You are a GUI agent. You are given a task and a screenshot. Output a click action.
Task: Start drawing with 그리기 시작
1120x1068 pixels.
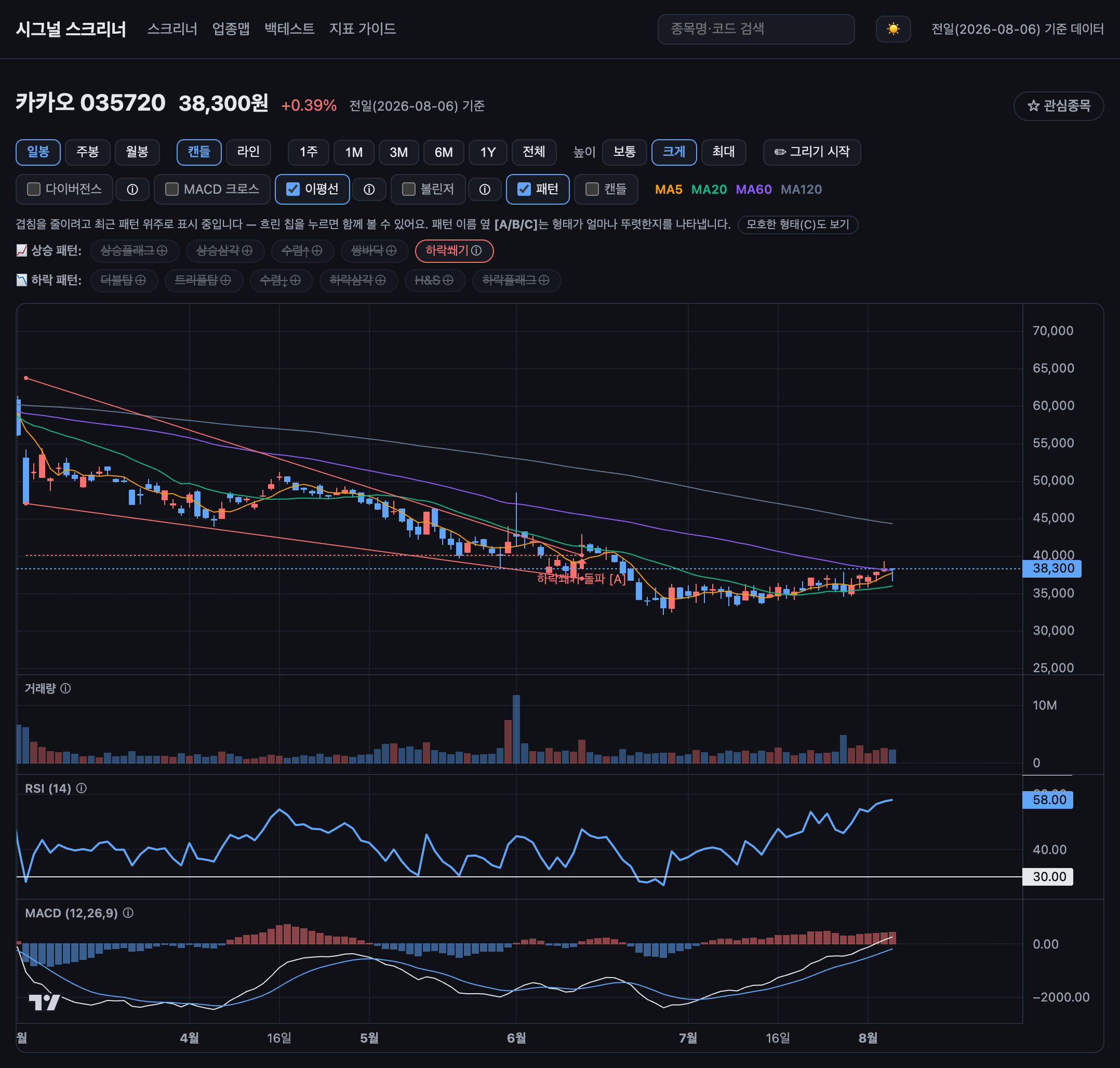coord(812,152)
